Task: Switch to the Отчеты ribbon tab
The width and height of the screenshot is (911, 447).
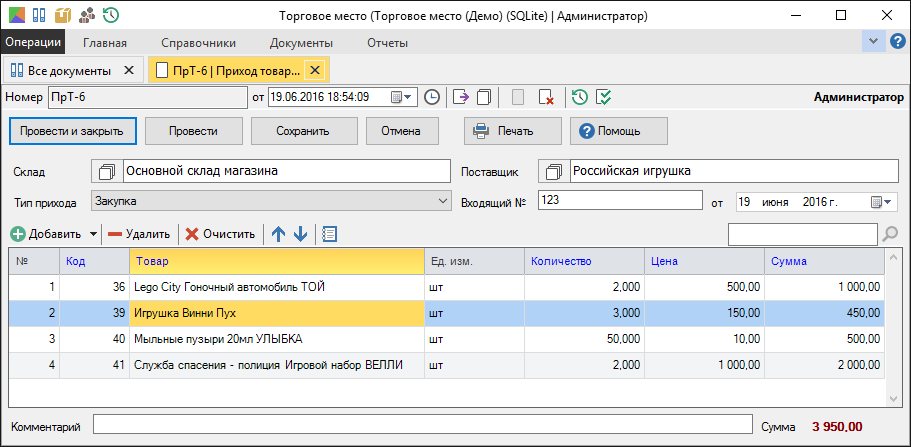Action: coord(388,43)
